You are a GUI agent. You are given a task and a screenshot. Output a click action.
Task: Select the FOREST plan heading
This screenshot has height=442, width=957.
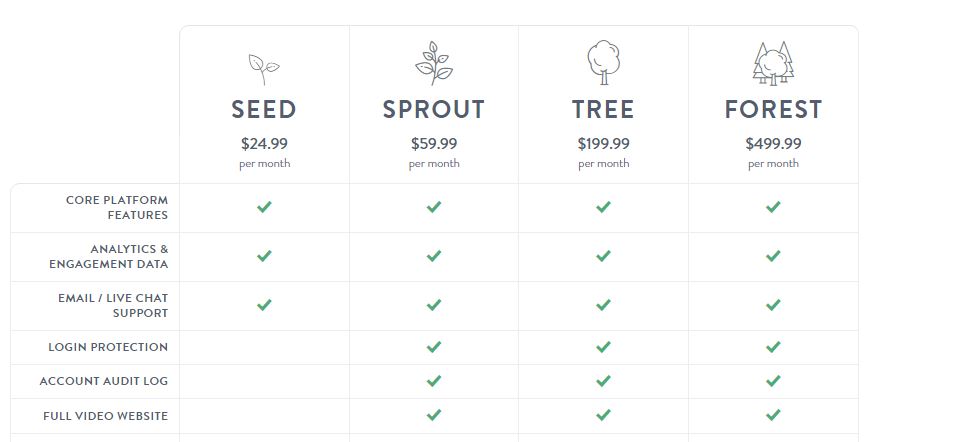point(773,110)
